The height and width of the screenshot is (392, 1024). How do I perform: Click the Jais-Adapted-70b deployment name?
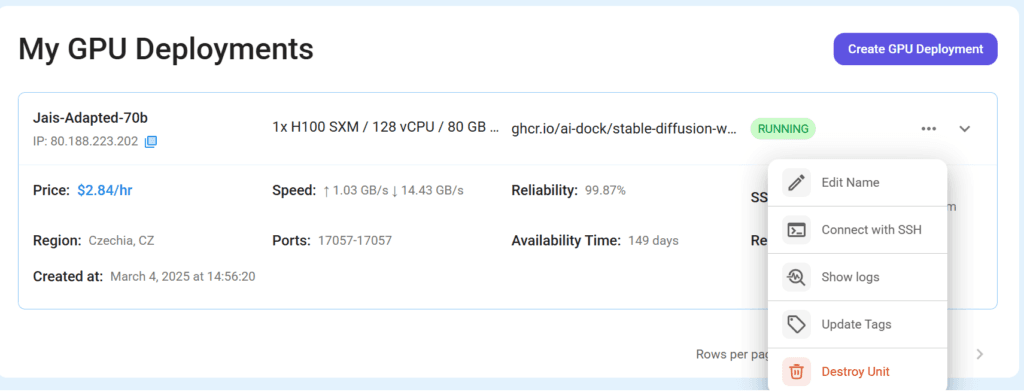(x=90, y=118)
